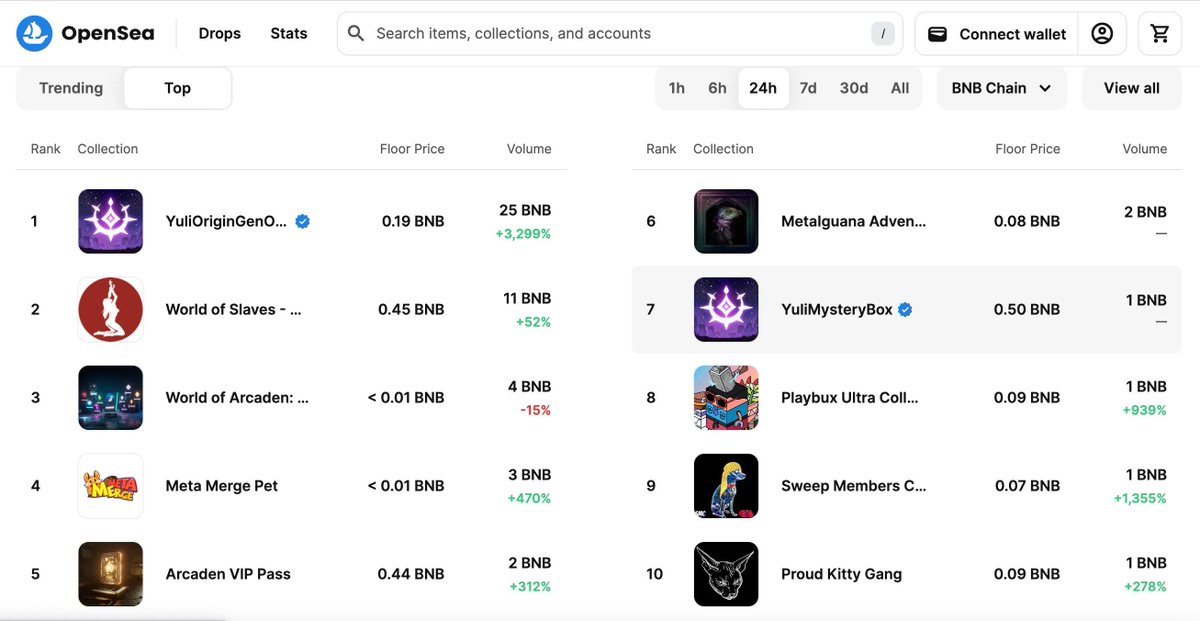Image resolution: width=1200 pixels, height=621 pixels.
Task: Expand the BNB Chain dropdown
Action: click(1002, 88)
